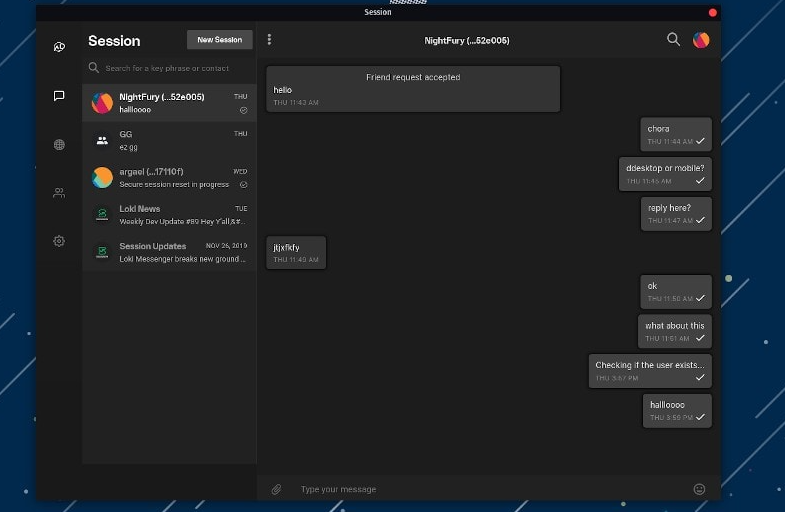This screenshot has width=785, height=512.
Task: Search within the conversation using header magnifier
Action: click(673, 39)
